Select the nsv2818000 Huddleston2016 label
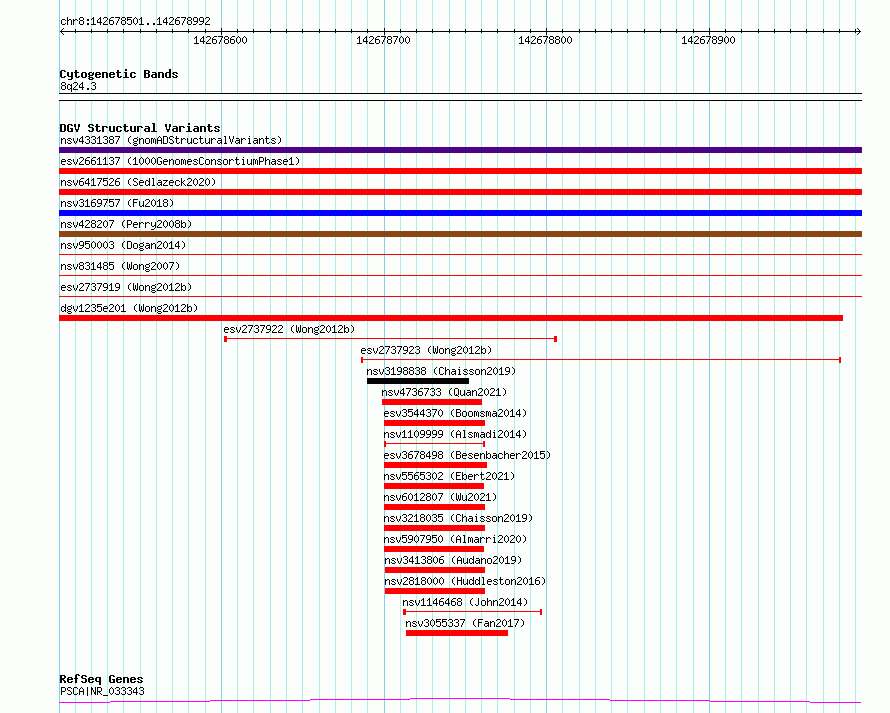This screenshot has height=713, width=890. pyautogui.click(x=465, y=581)
